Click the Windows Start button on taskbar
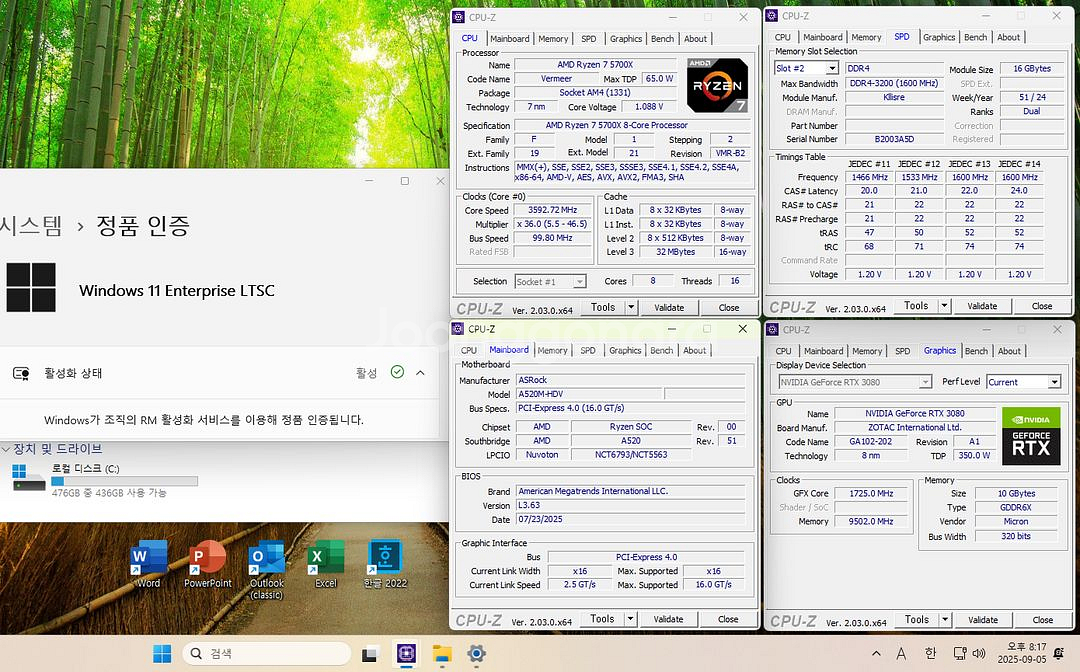Viewport: 1080px width, 672px height. point(162,653)
